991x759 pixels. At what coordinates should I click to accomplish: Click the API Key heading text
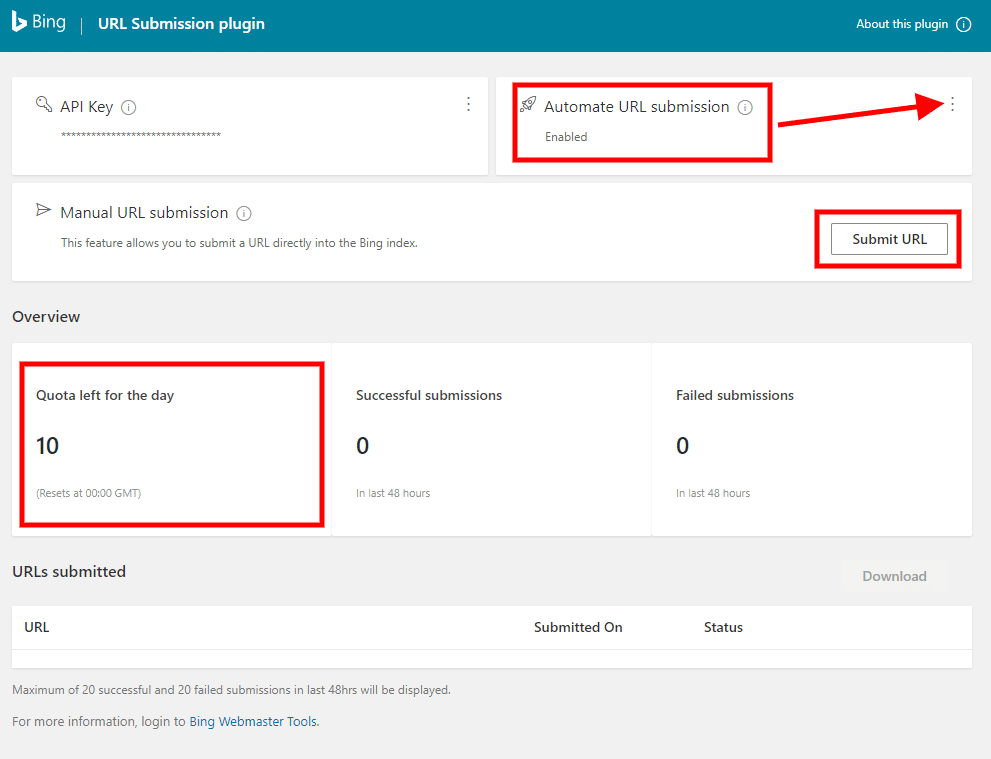pos(87,107)
